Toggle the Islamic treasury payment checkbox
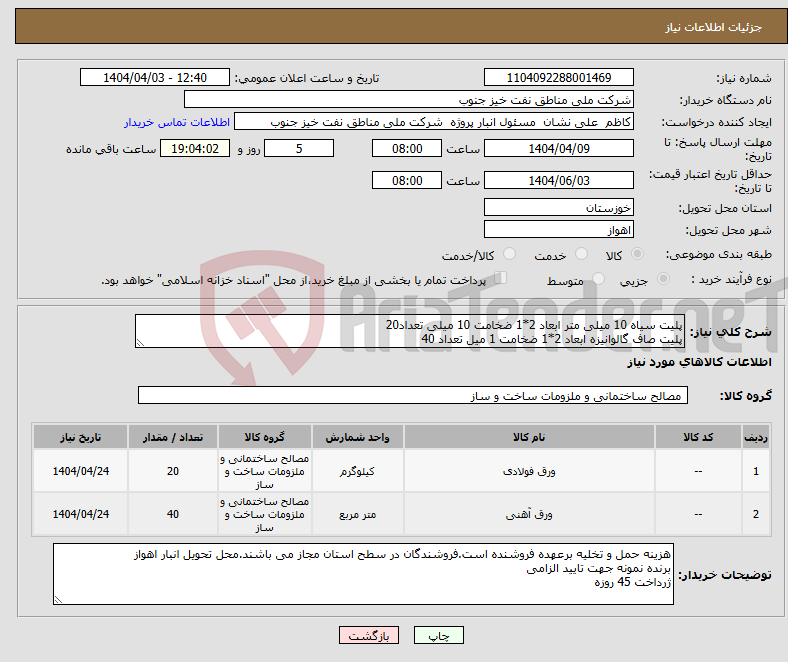The width and height of the screenshot is (788, 662). point(501,277)
